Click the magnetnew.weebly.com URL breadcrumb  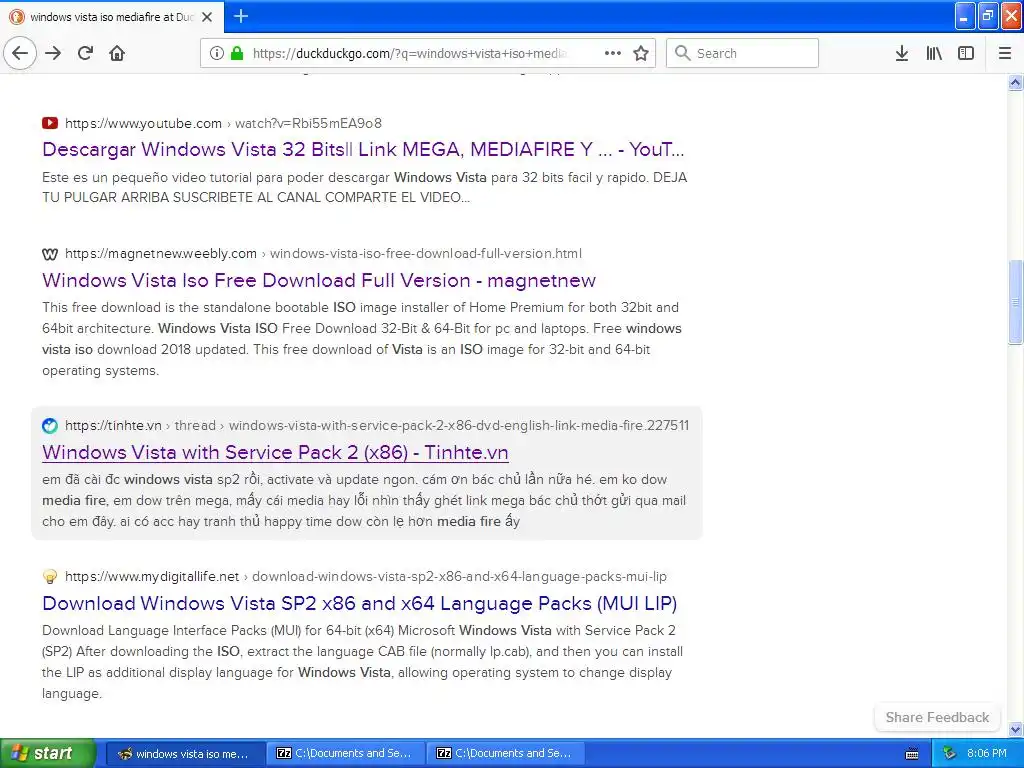[323, 253]
